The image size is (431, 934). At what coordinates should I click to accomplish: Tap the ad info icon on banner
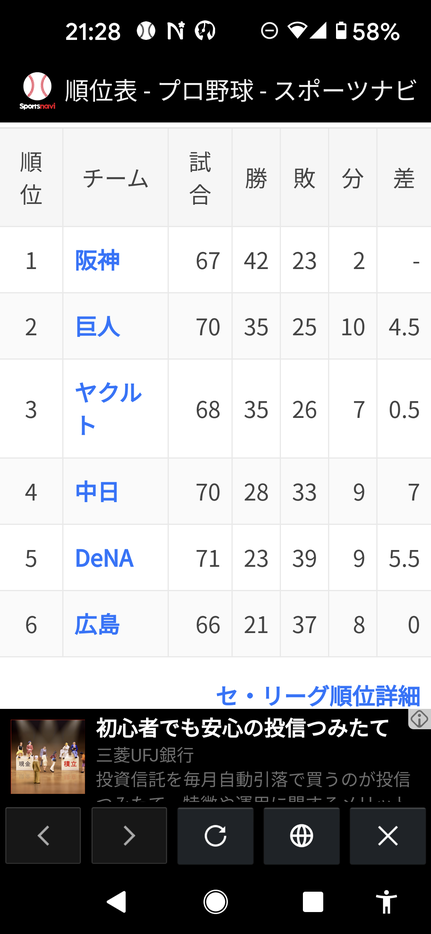420,719
